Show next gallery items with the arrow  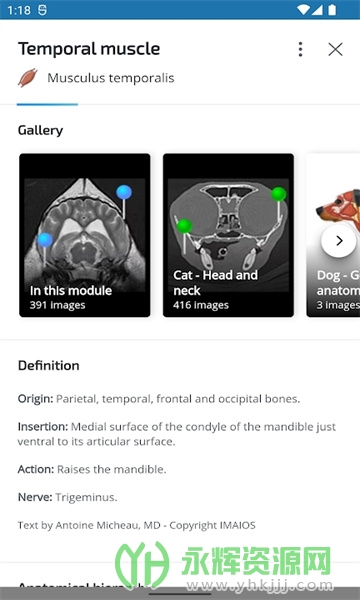[339, 241]
